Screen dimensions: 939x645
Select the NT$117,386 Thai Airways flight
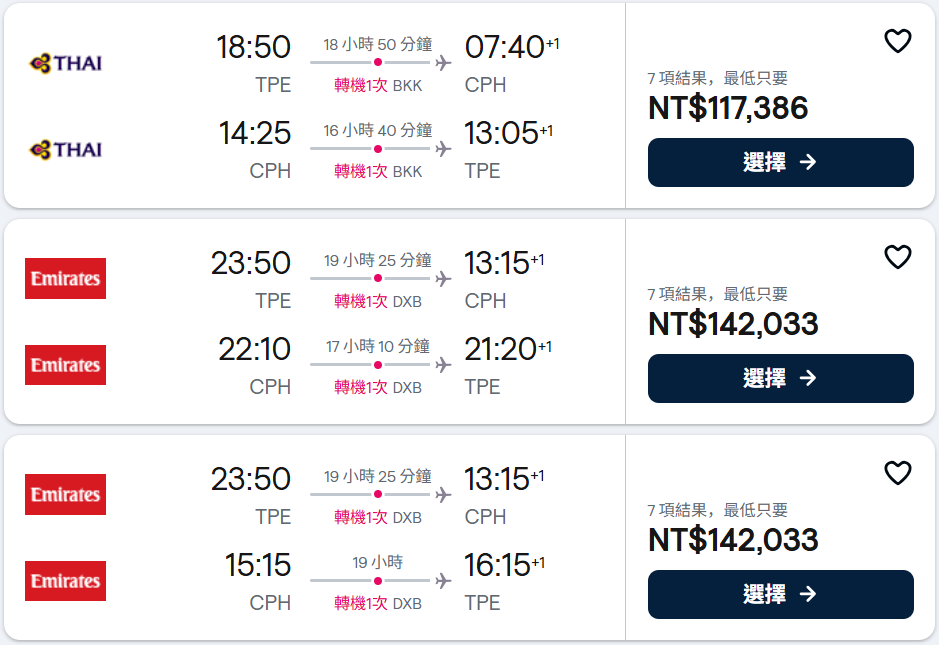click(x=780, y=162)
